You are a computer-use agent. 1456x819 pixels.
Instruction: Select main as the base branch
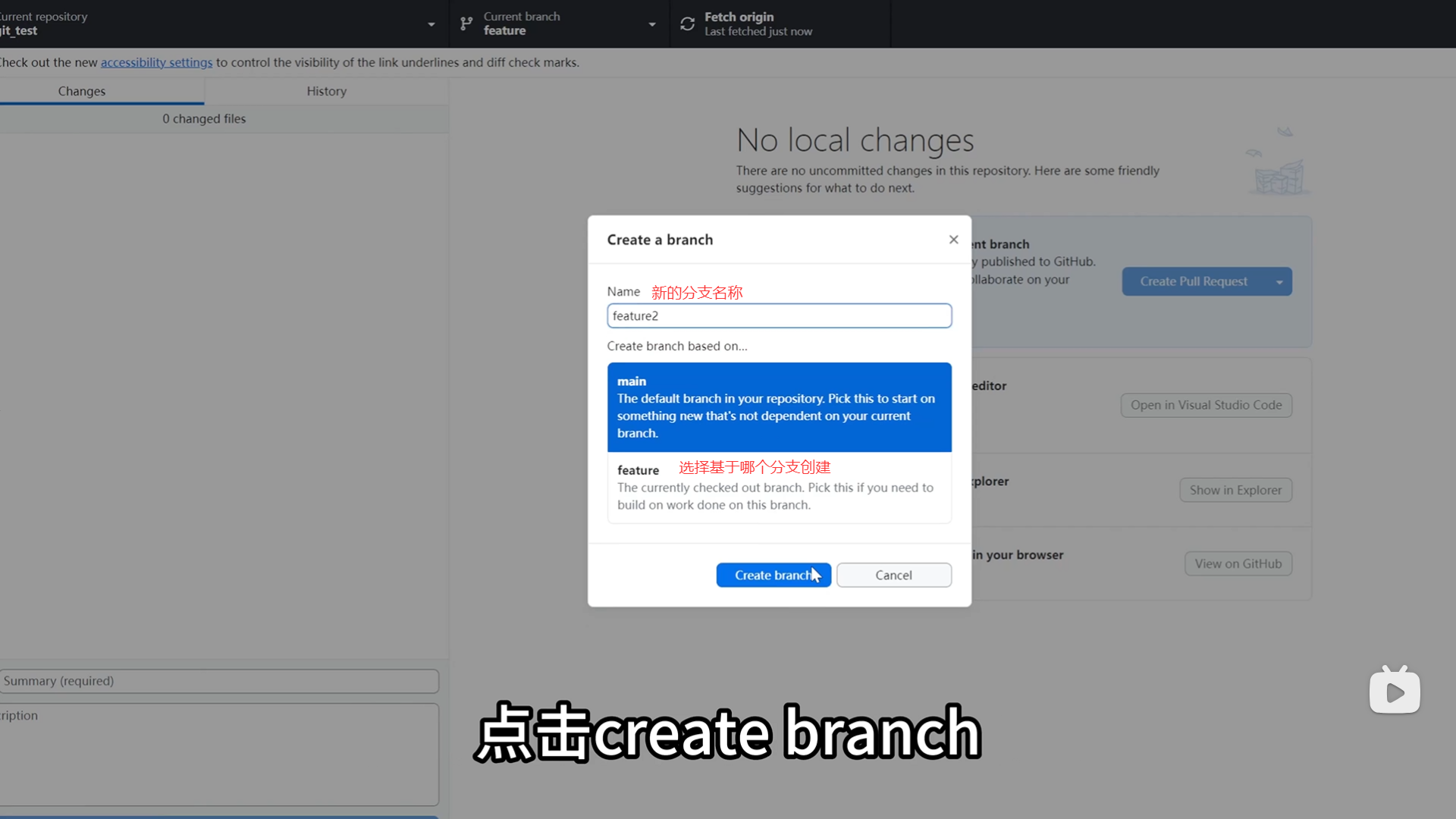click(779, 407)
